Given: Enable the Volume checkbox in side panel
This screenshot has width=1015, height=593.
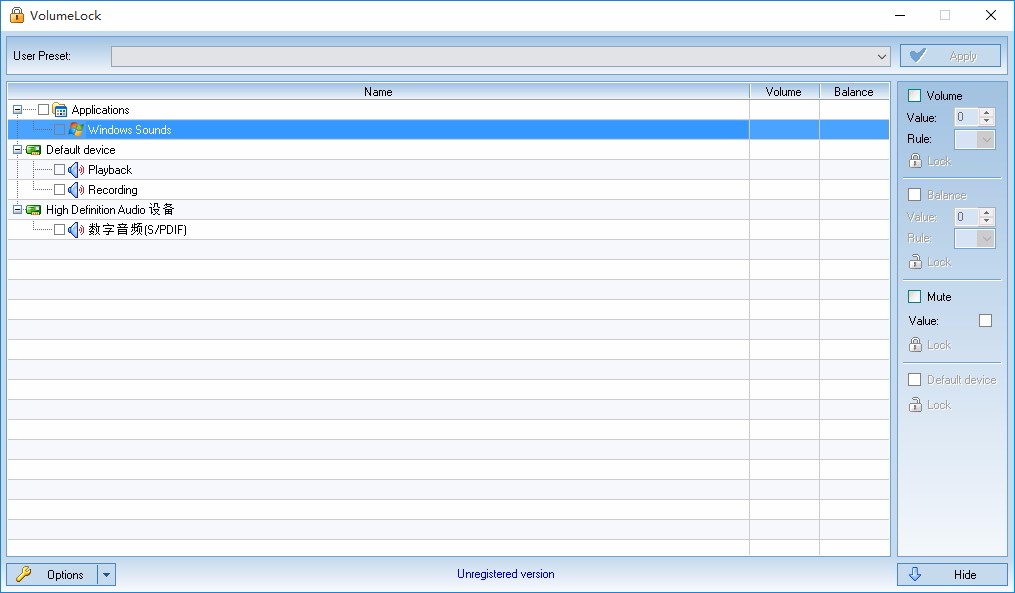Looking at the screenshot, I should (914, 96).
